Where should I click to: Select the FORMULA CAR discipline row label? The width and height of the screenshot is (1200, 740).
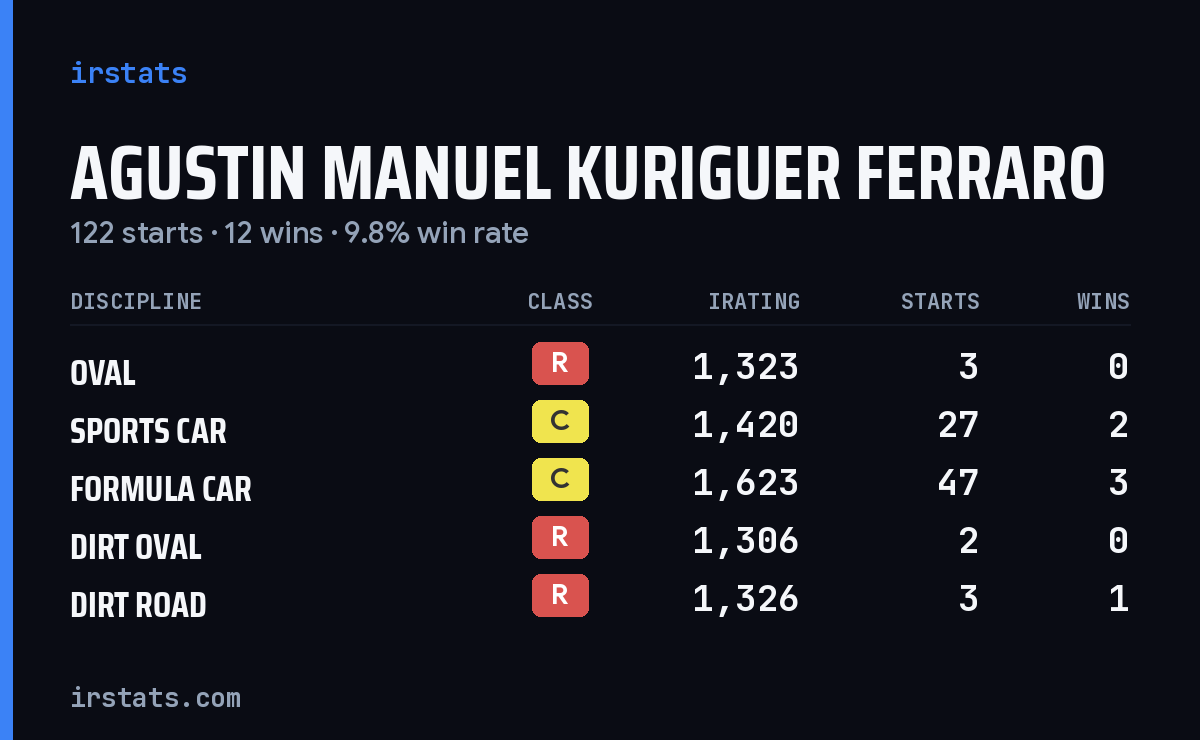click(x=161, y=489)
